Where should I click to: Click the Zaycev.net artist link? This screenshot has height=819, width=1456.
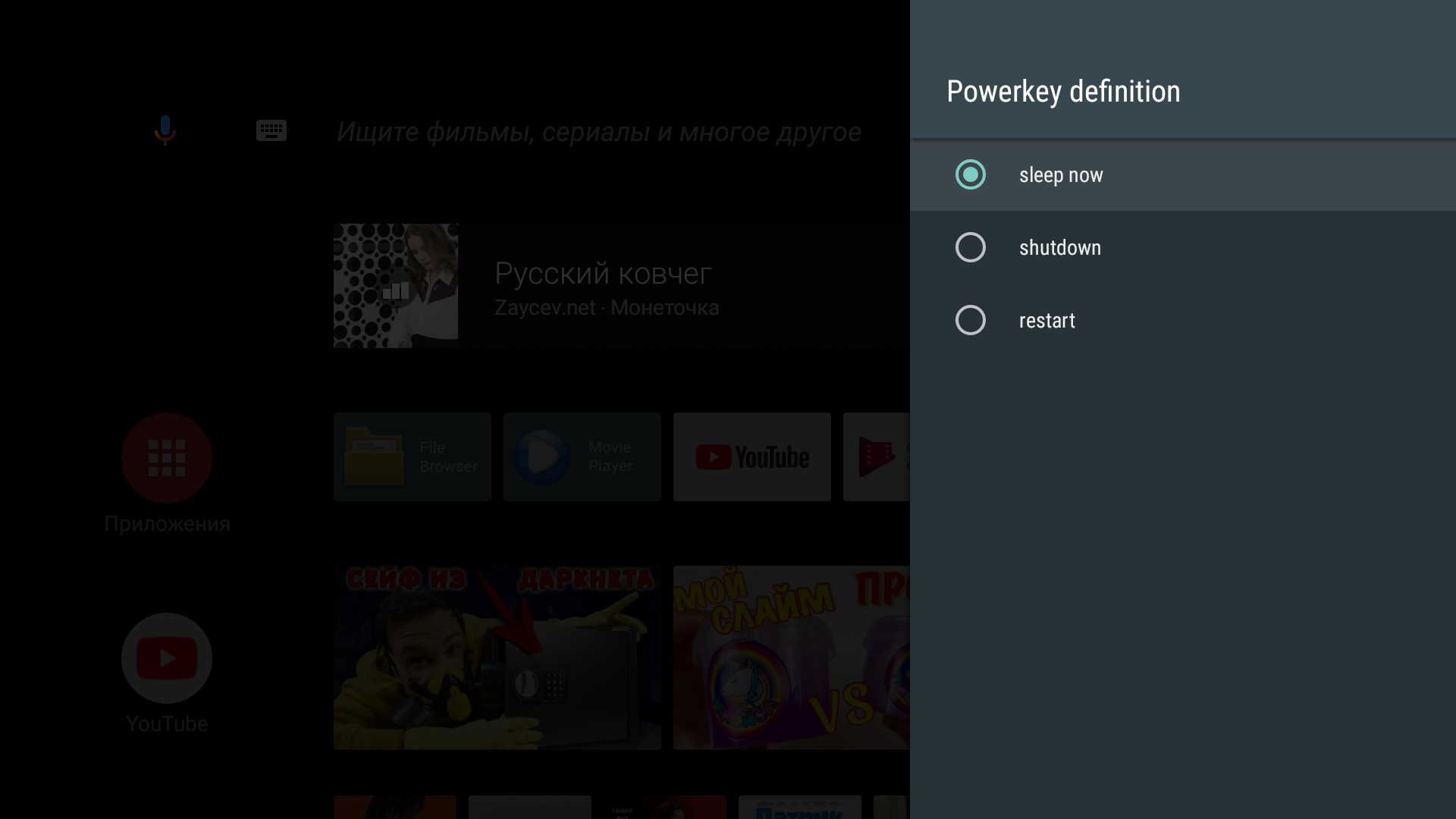pyautogui.click(x=547, y=307)
